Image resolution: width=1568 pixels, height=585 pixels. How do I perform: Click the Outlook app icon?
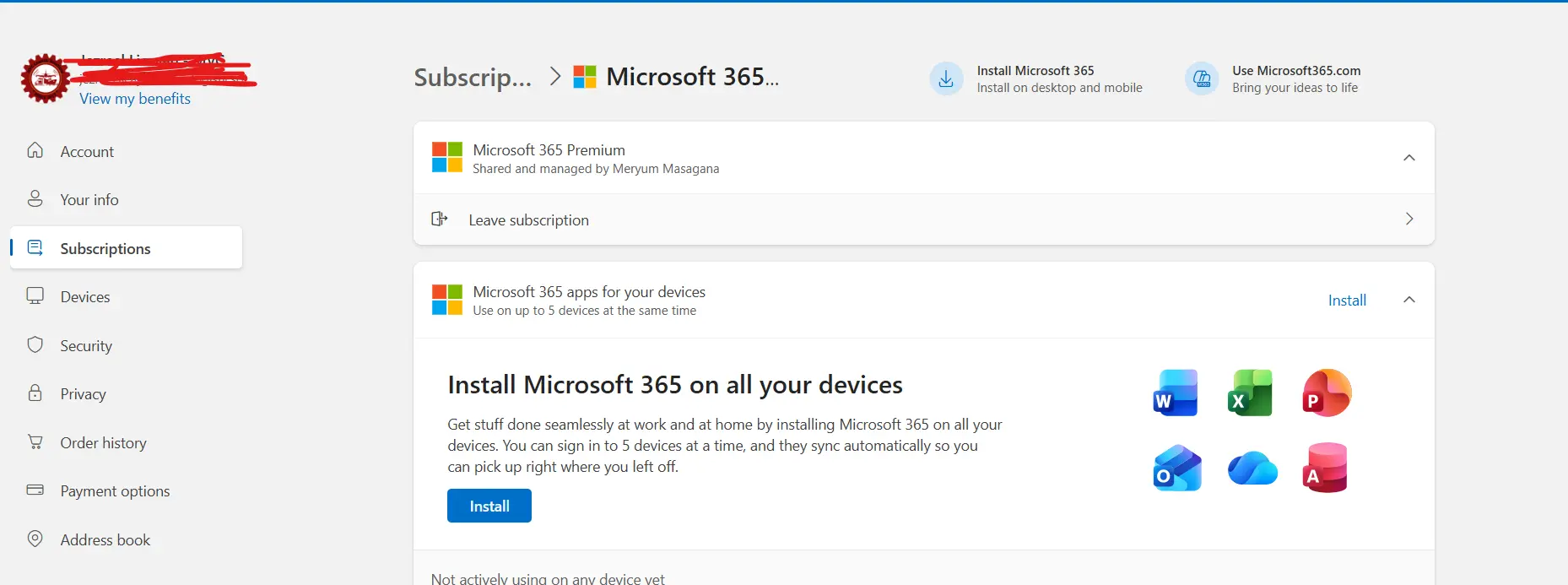coord(1177,468)
